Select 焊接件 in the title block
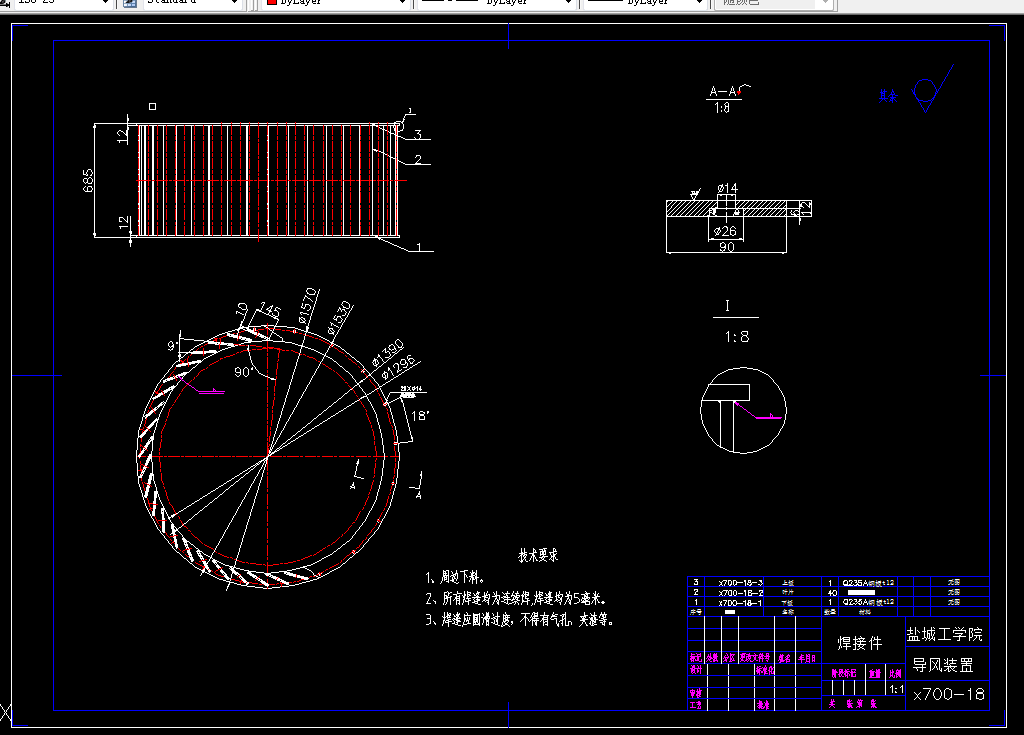The image size is (1024, 735). pos(859,644)
